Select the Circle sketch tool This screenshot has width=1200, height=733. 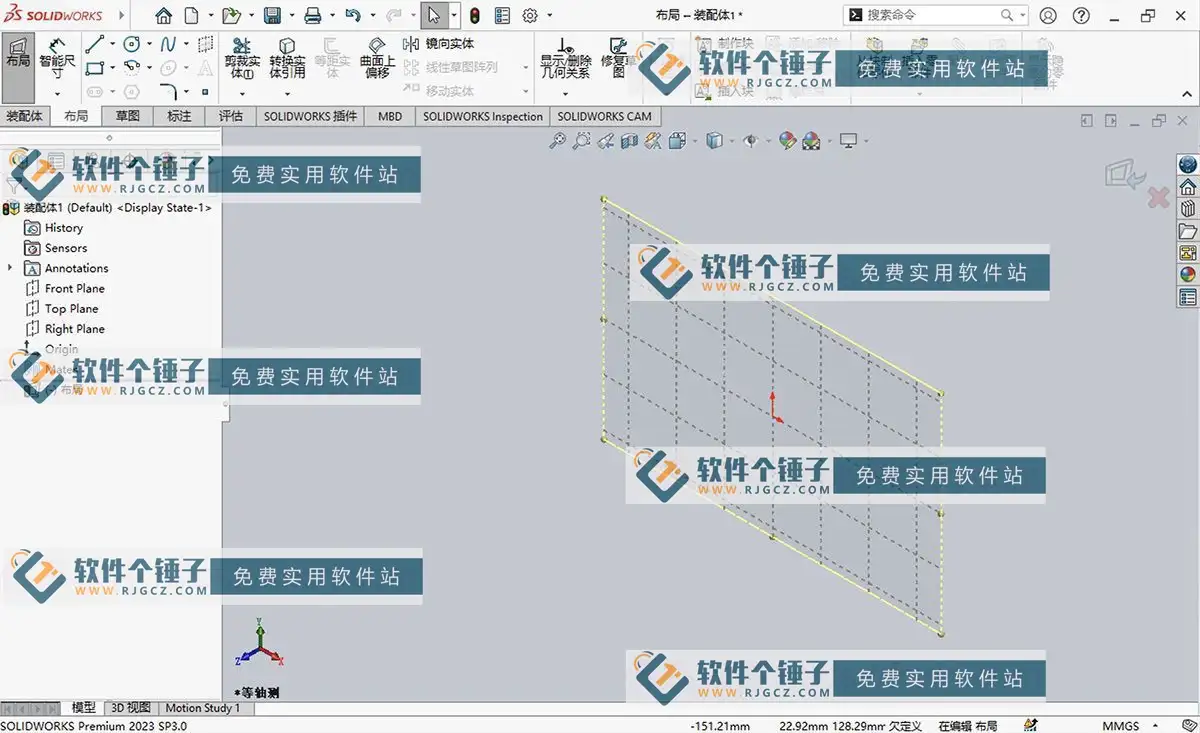coord(131,44)
